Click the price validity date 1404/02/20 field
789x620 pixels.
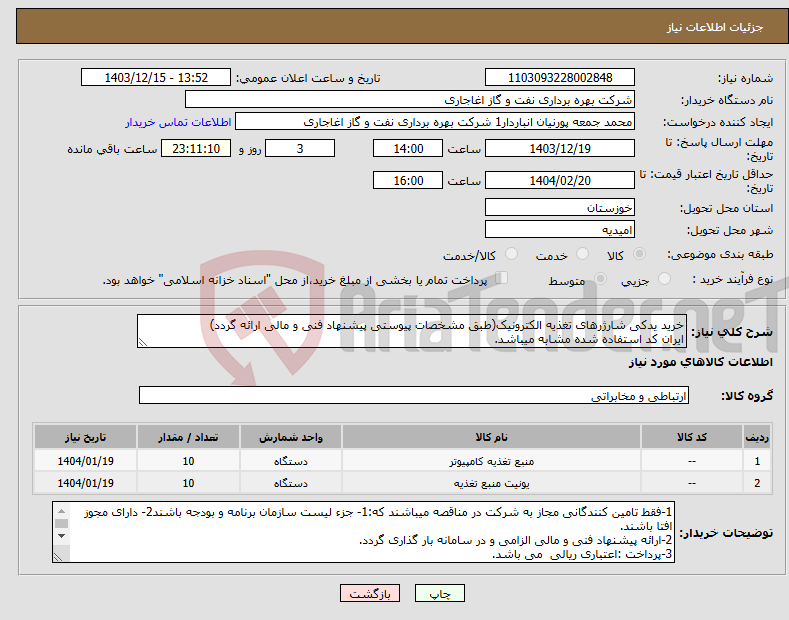pyautogui.click(x=560, y=180)
